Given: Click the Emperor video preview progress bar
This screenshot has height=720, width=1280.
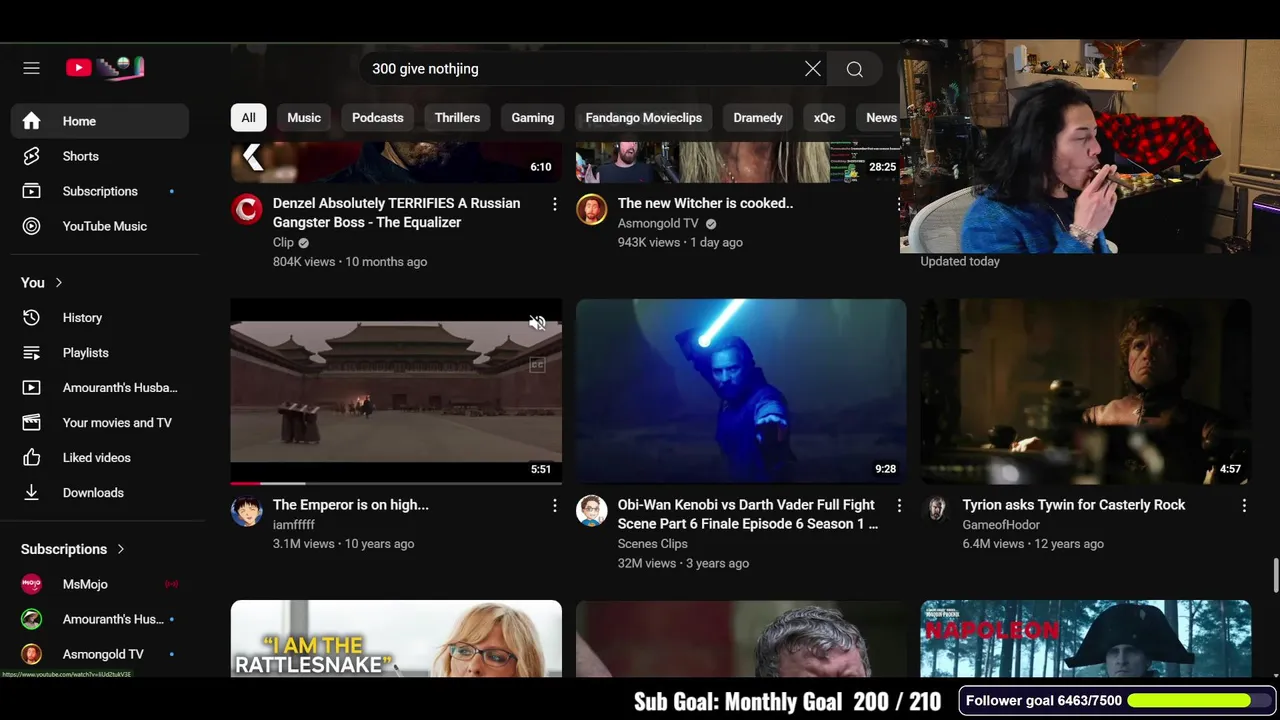Looking at the screenshot, I should [396, 483].
